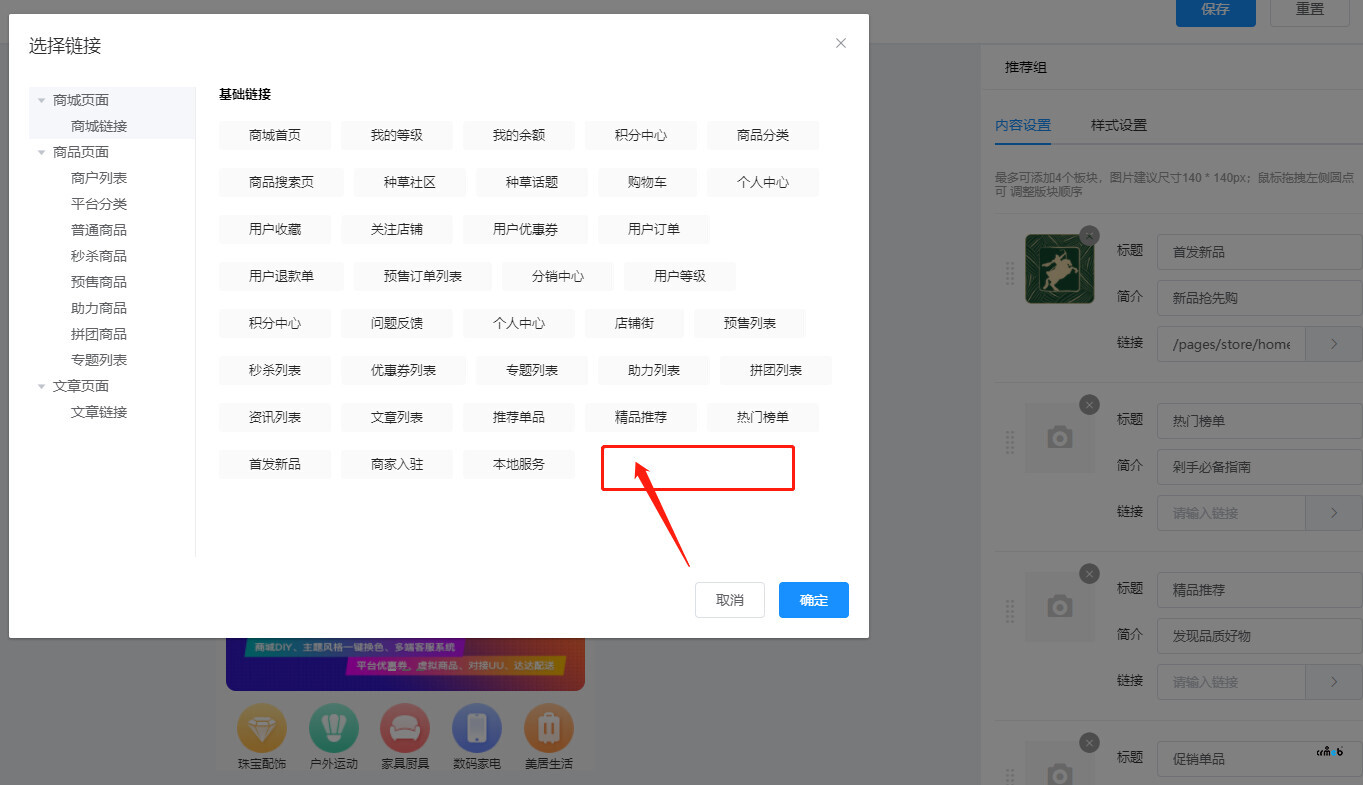1363x785 pixels.
Task: Remove the 热门榜单 block with its x icon
Action: point(1090,404)
